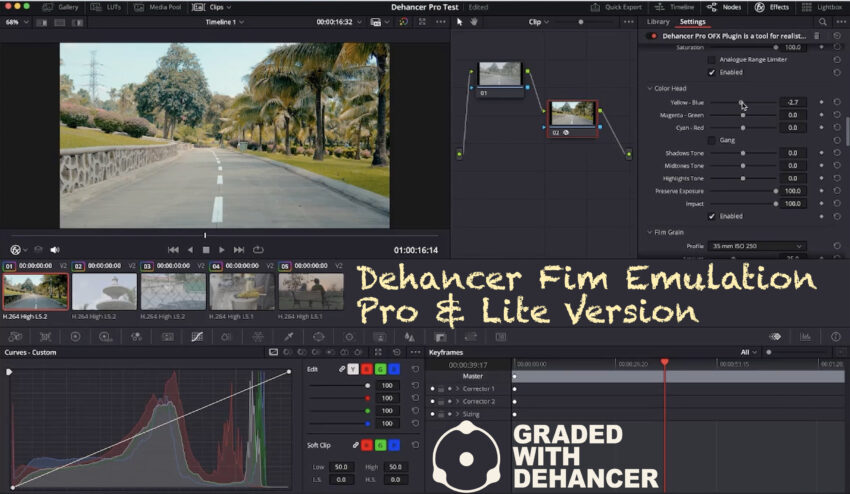850x494 pixels.
Task: Select the hand pan tool
Action: pyautogui.click(x=474, y=22)
